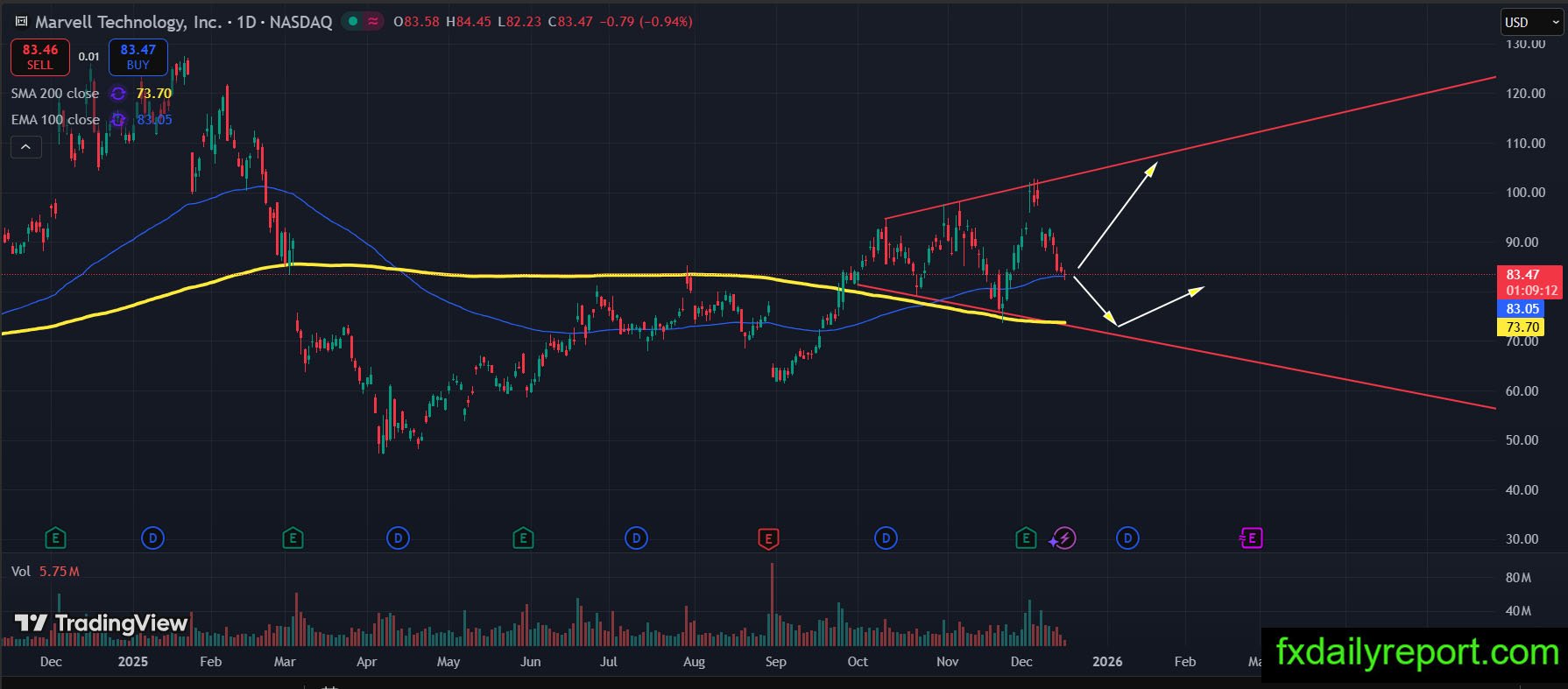Open the dividend marker above the 2025 label
The image size is (1568, 689).
(152, 538)
